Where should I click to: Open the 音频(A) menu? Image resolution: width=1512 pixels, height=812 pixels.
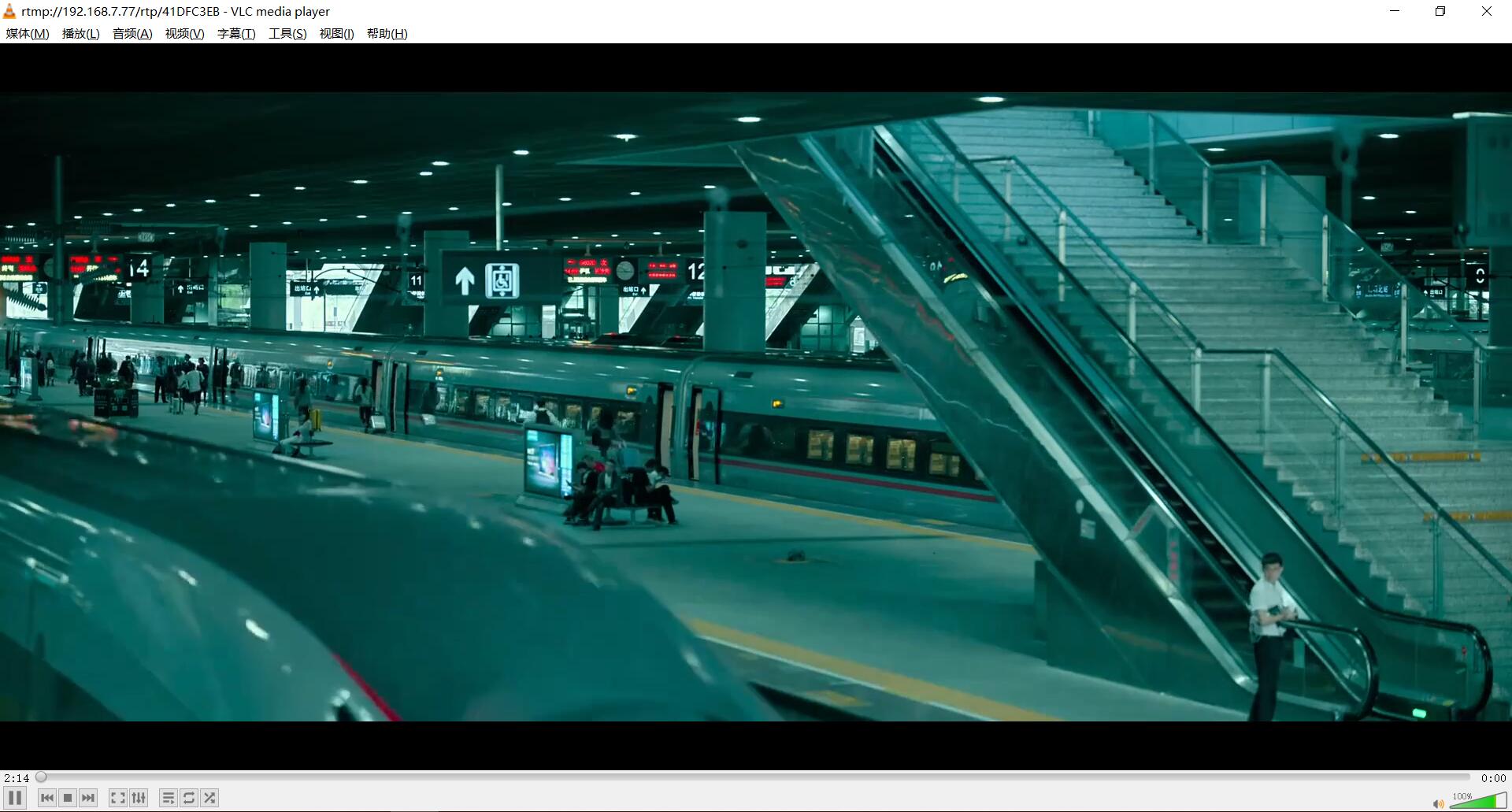pyautogui.click(x=131, y=33)
